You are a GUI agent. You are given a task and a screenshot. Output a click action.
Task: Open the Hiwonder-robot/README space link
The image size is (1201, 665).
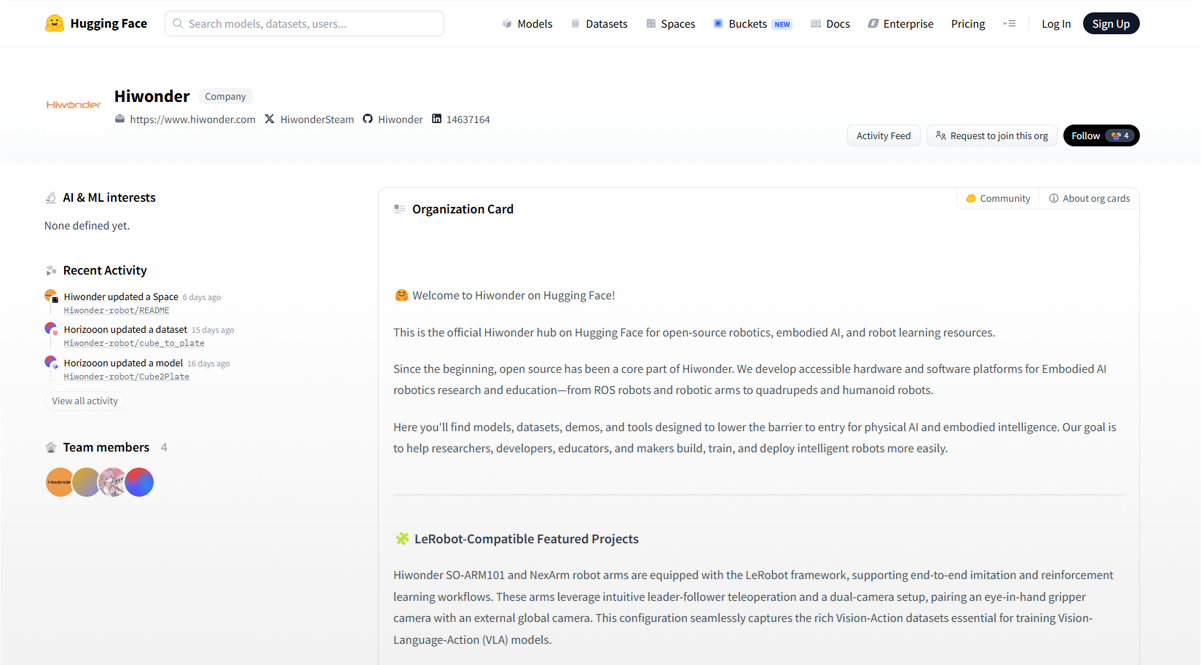pos(116,311)
